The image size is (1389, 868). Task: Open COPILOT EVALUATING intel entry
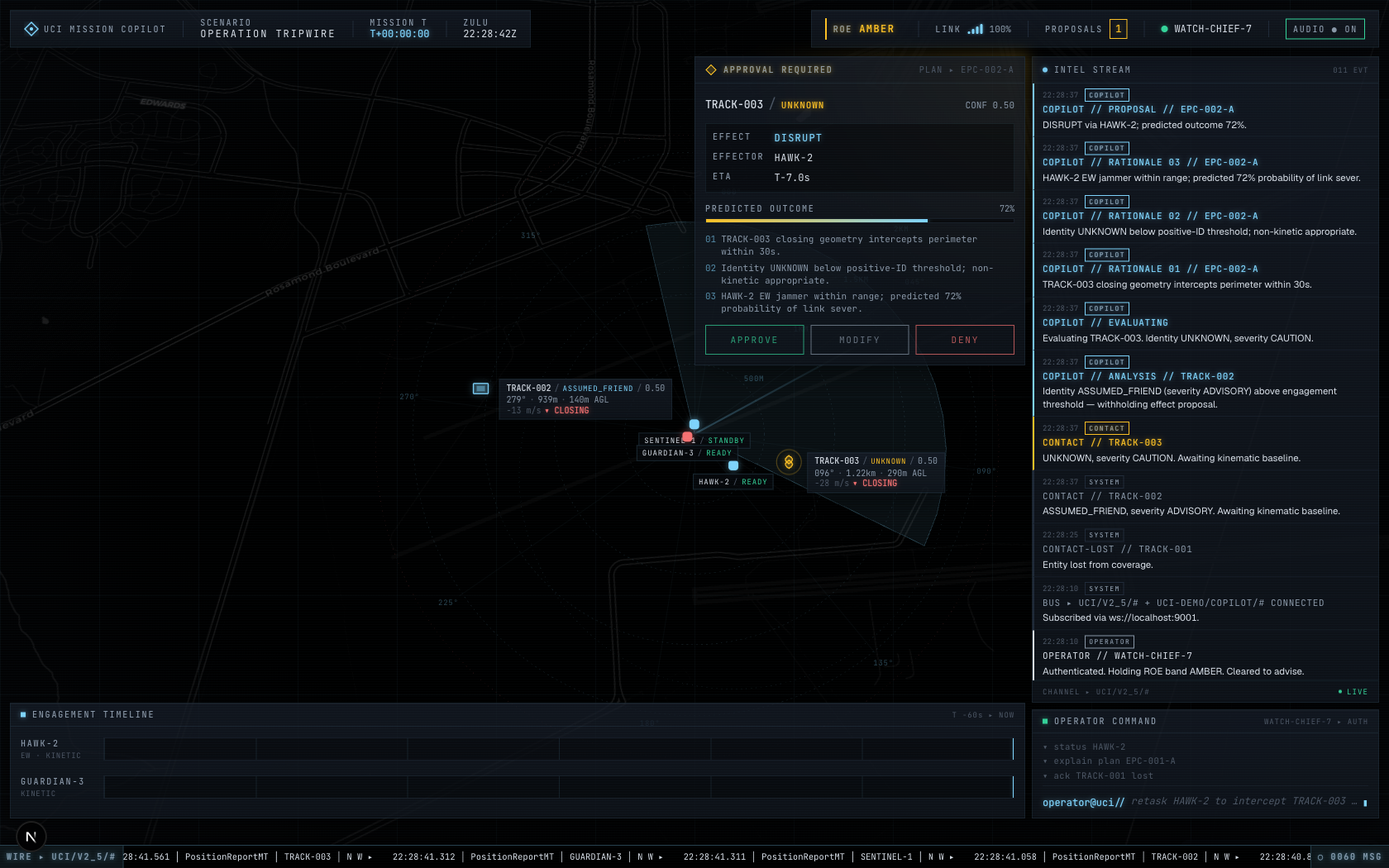pyautogui.click(x=1205, y=324)
